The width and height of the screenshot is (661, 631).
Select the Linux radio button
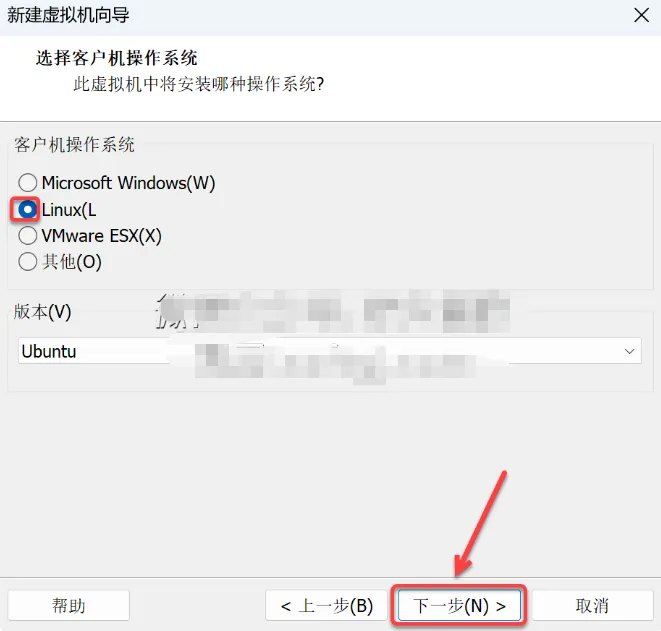point(27,209)
